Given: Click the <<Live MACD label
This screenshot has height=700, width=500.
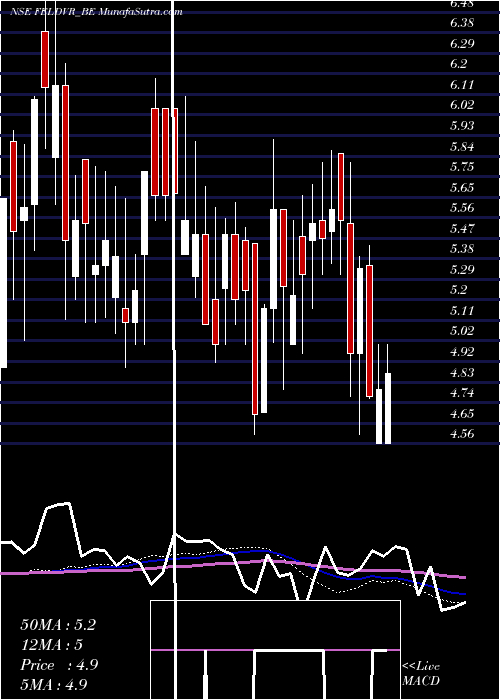Looking at the screenshot, I should pyautogui.click(x=421, y=674).
